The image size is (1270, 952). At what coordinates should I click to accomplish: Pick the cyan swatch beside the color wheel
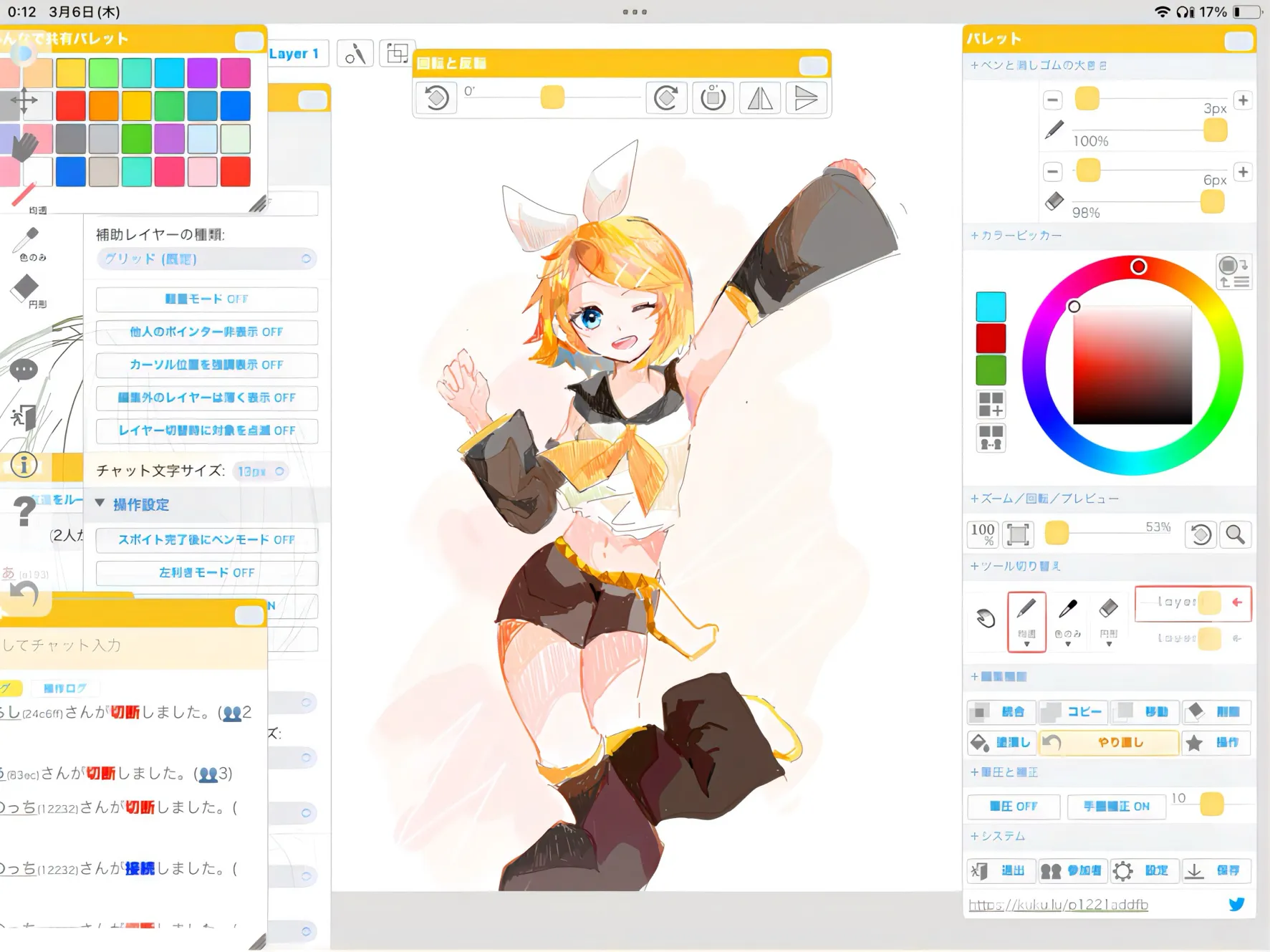click(x=991, y=307)
